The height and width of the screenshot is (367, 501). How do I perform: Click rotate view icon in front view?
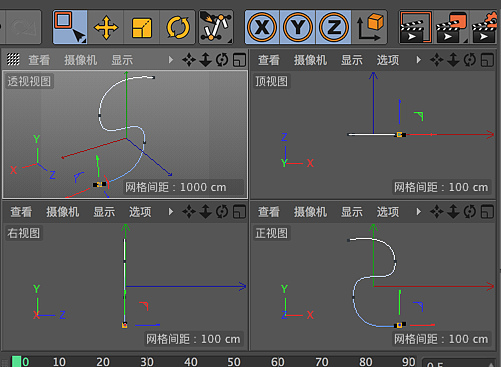pyautogui.click(x=470, y=212)
